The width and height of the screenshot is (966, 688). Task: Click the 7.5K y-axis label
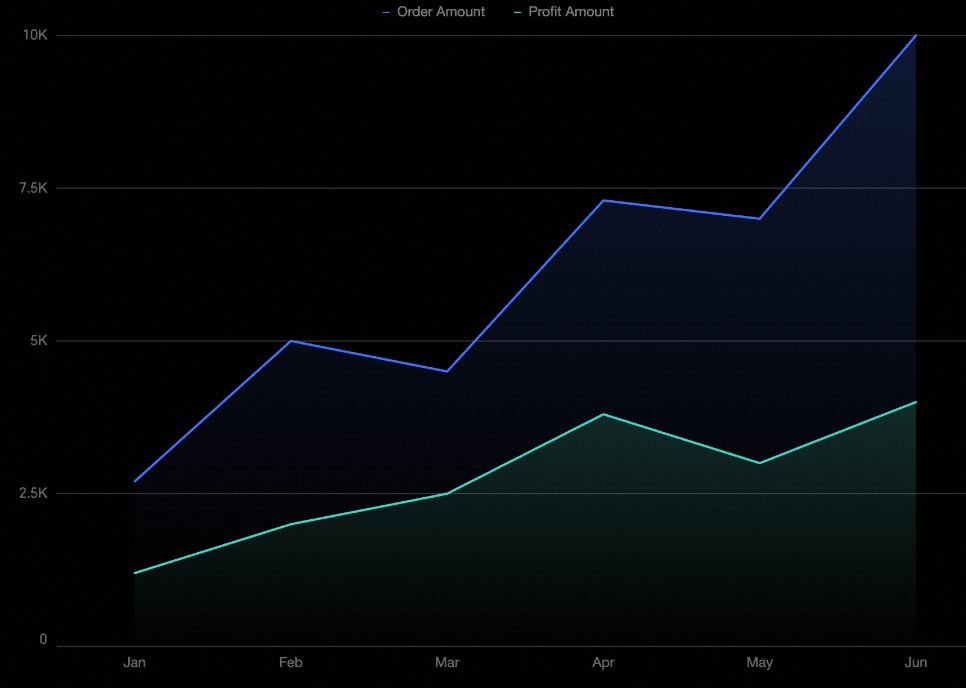(34, 188)
